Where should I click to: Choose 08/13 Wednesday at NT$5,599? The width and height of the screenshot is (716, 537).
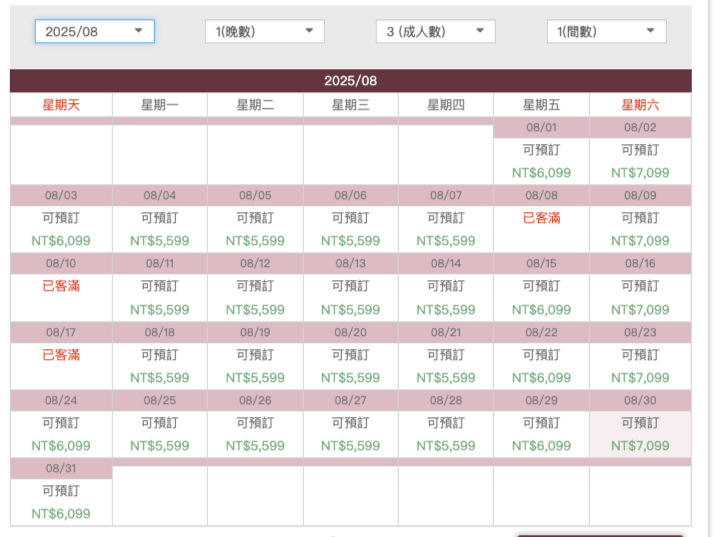(350, 297)
